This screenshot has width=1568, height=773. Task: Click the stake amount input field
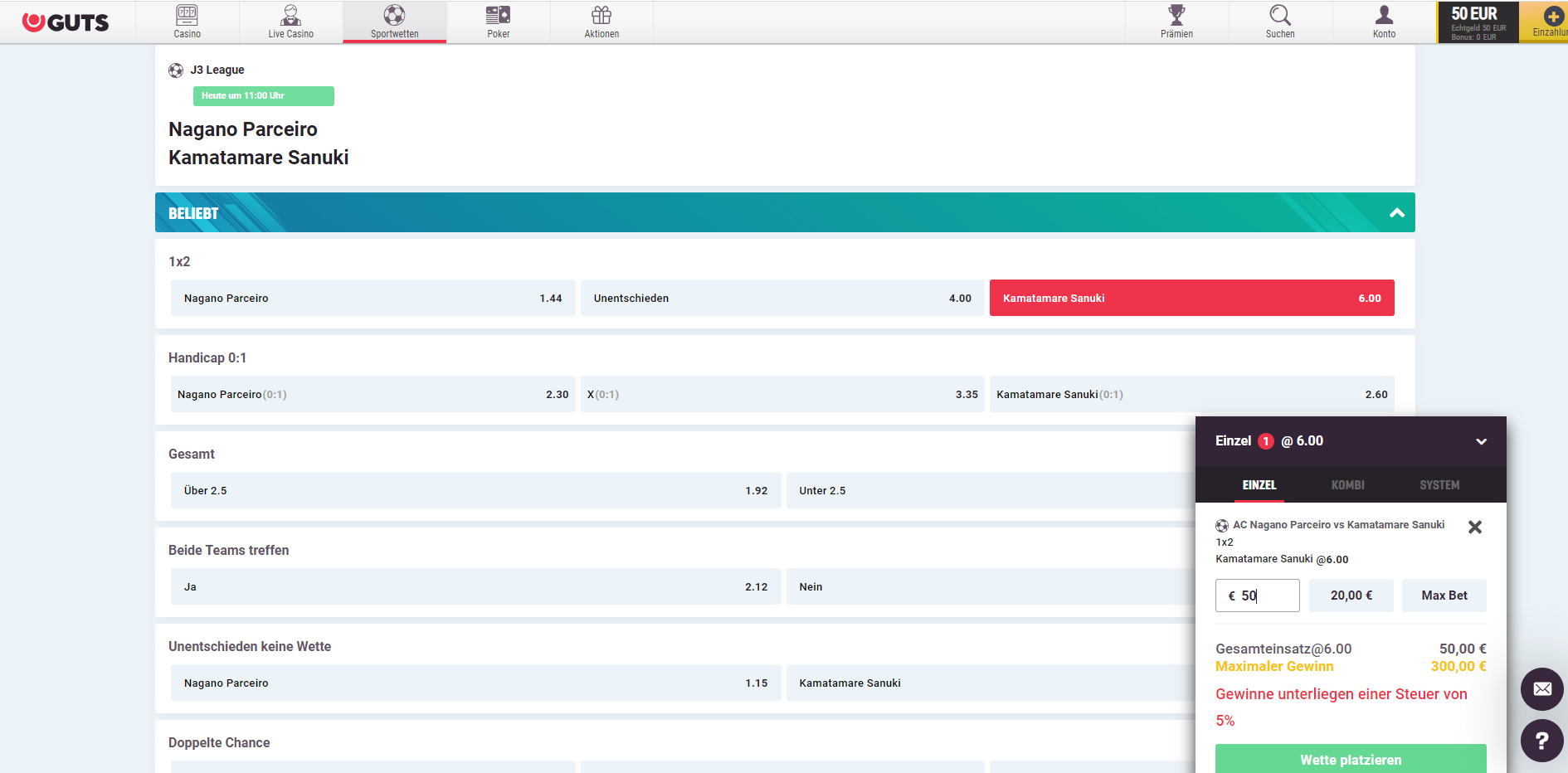[1258, 596]
